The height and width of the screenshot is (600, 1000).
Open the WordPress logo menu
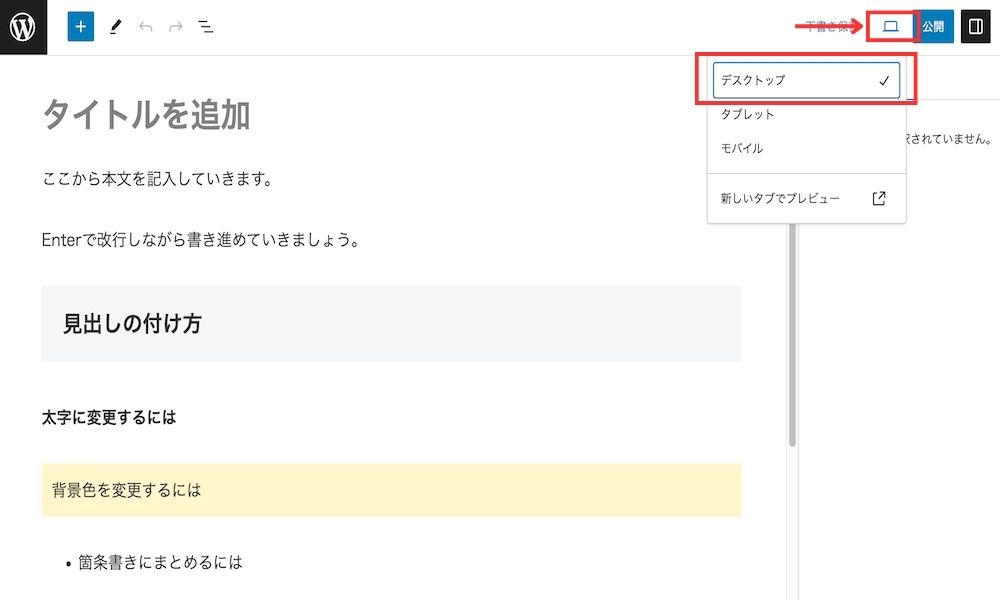pyautogui.click(x=23, y=27)
